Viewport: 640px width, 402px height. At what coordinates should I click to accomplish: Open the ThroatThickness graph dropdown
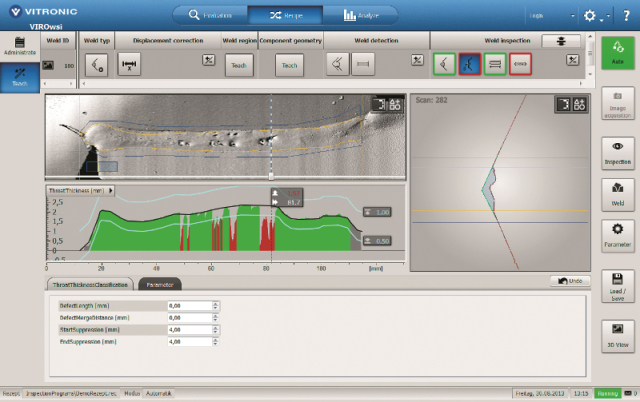coord(112,190)
